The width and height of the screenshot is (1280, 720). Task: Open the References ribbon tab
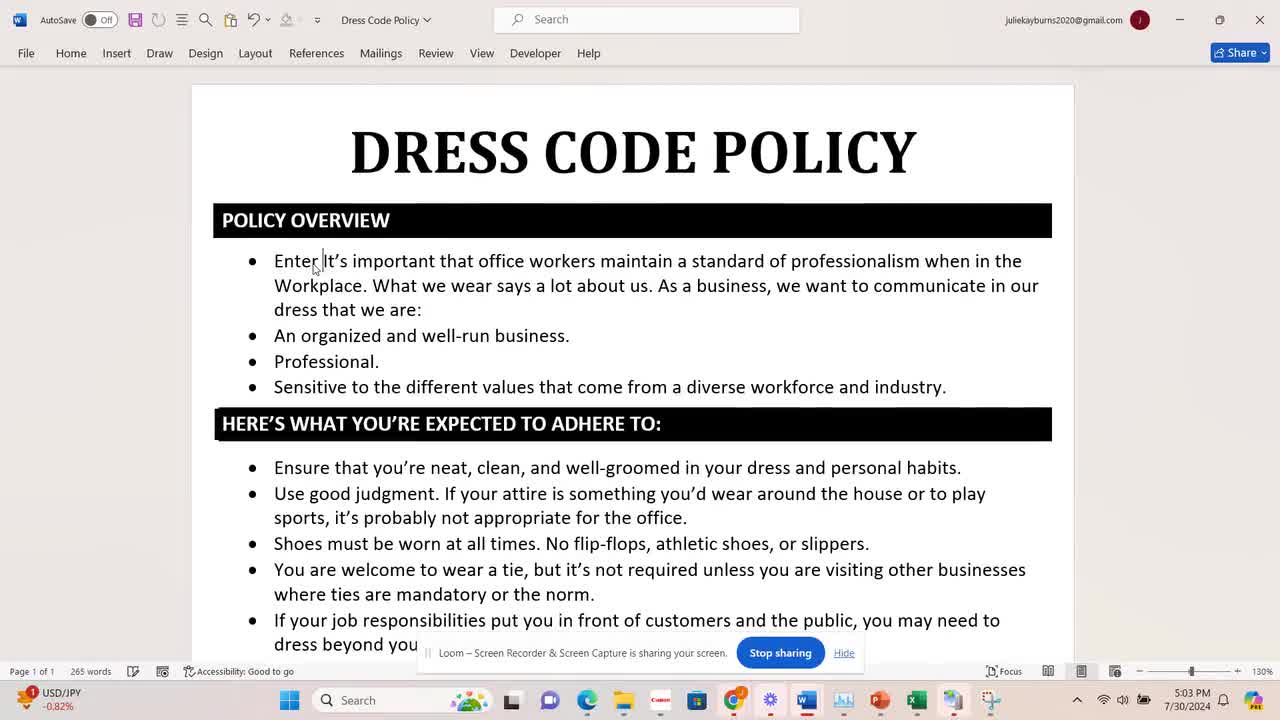tap(316, 53)
